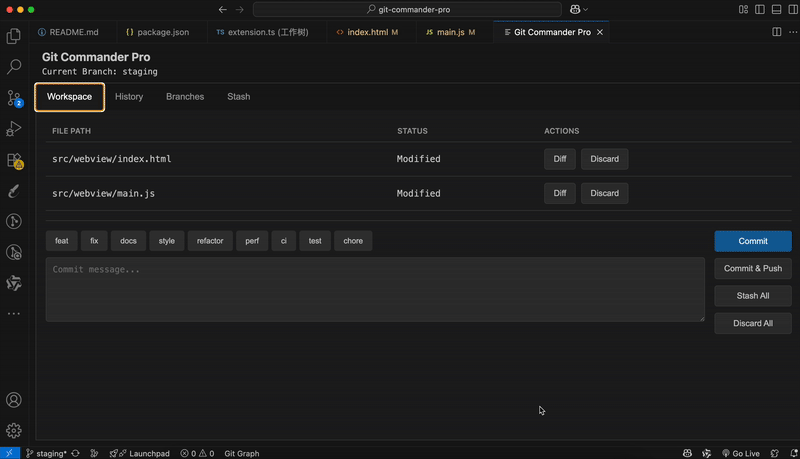800x459 pixels.
Task: Insert the test commit type
Action: 315,241
